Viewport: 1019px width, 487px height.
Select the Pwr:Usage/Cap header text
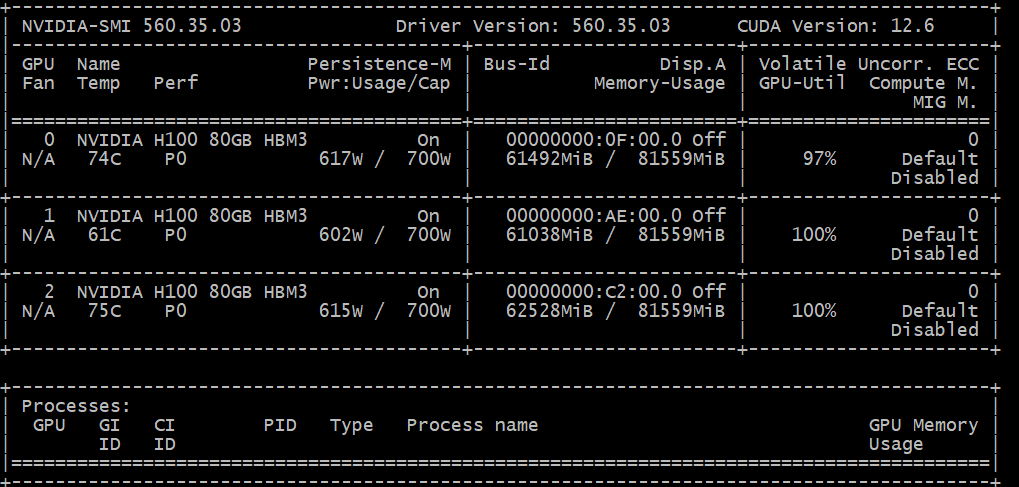(x=379, y=83)
